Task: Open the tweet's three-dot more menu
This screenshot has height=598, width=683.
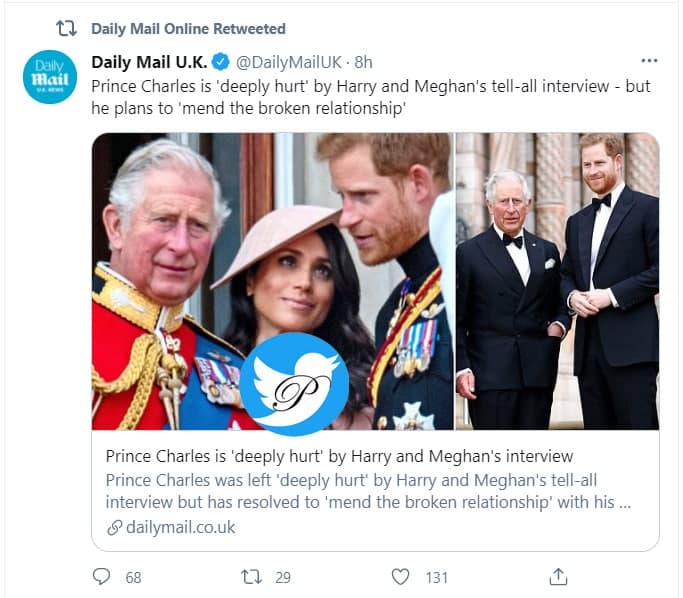Action: pyautogui.click(x=649, y=60)
